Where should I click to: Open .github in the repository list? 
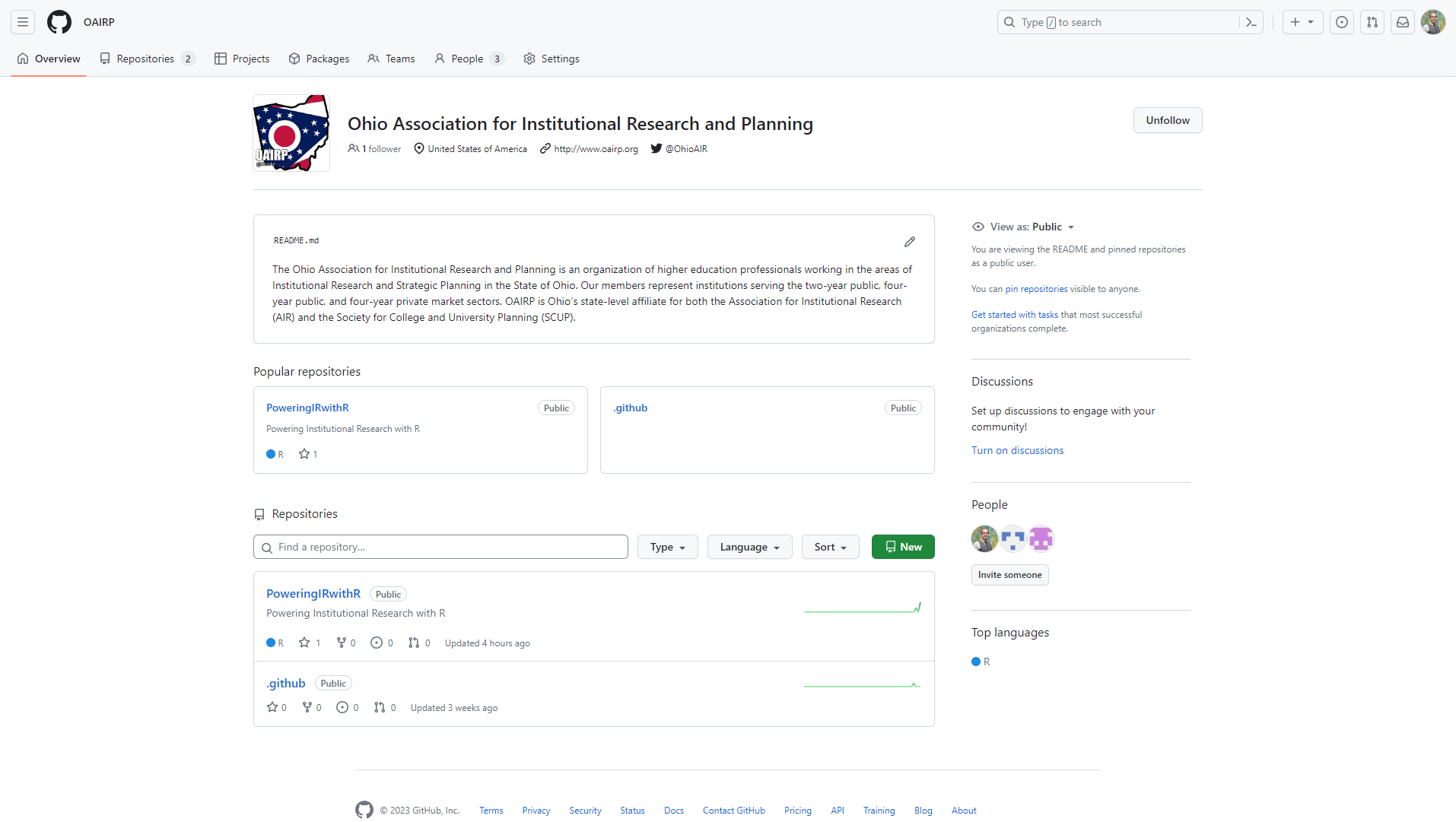click(286, 683)
